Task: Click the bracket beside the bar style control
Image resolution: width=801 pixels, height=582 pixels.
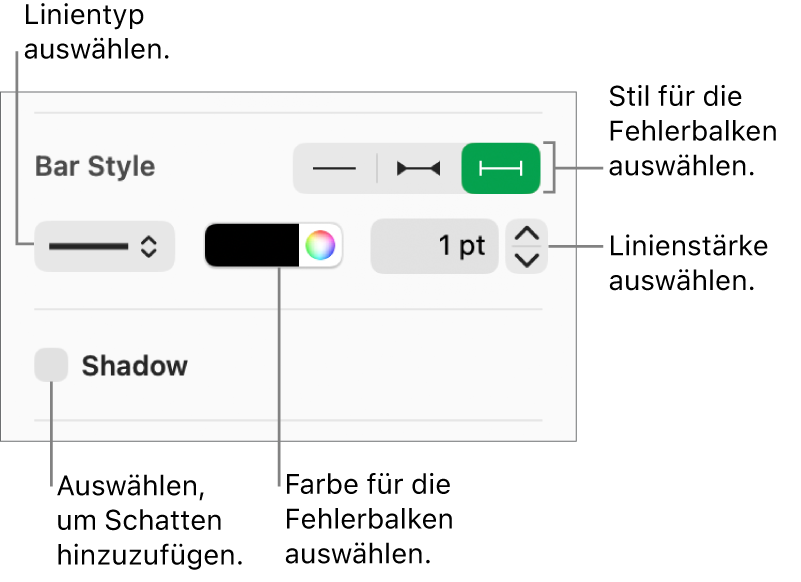Action: tap(550, 168)
